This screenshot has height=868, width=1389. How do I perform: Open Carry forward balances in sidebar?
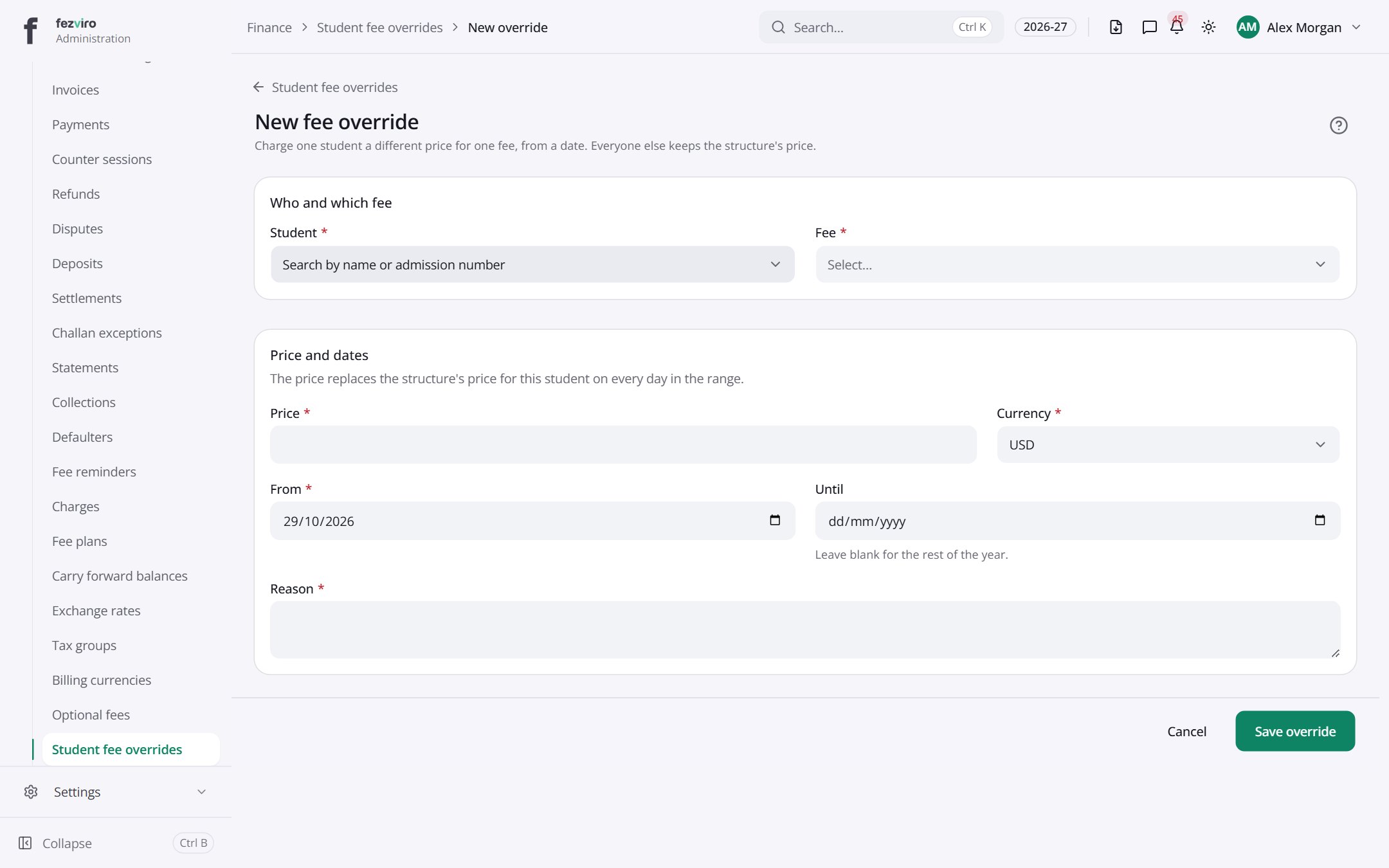pos(120,575)
